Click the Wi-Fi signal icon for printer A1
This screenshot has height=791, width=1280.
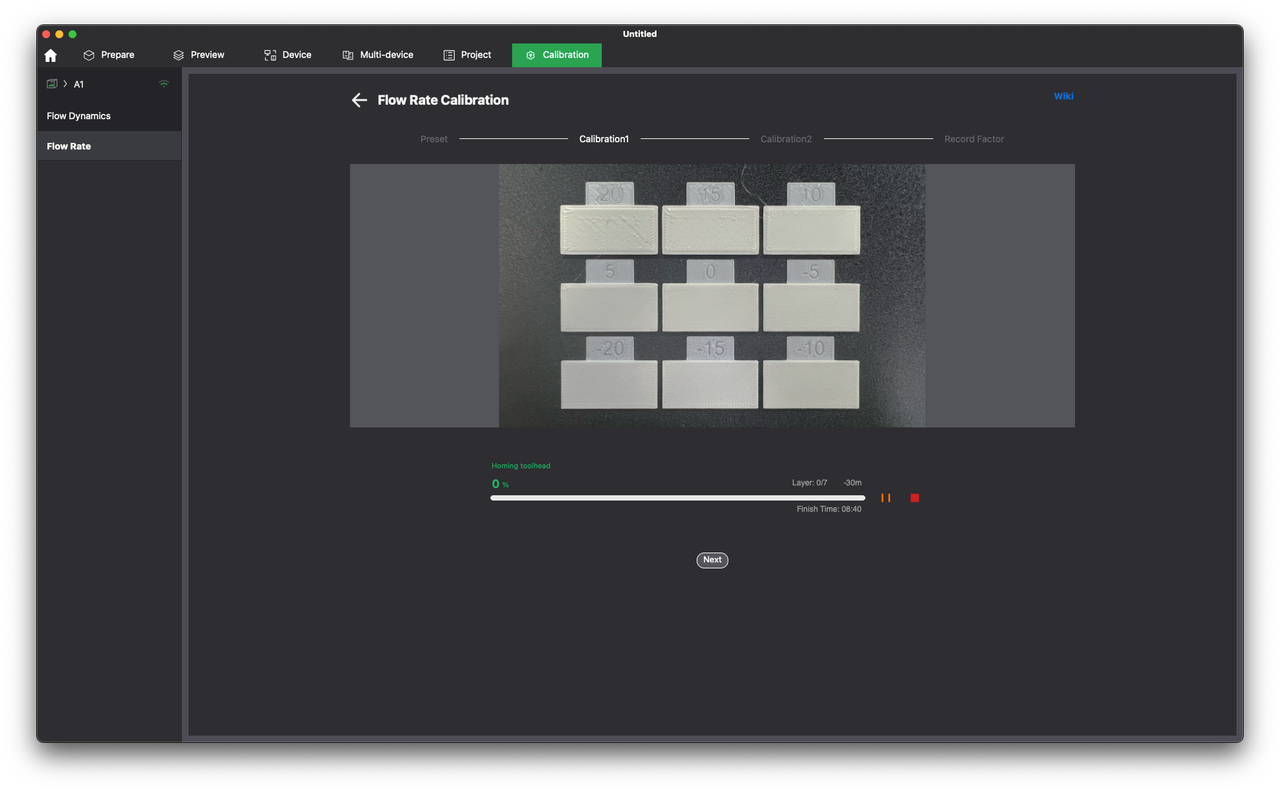click(x=164, y=84)
